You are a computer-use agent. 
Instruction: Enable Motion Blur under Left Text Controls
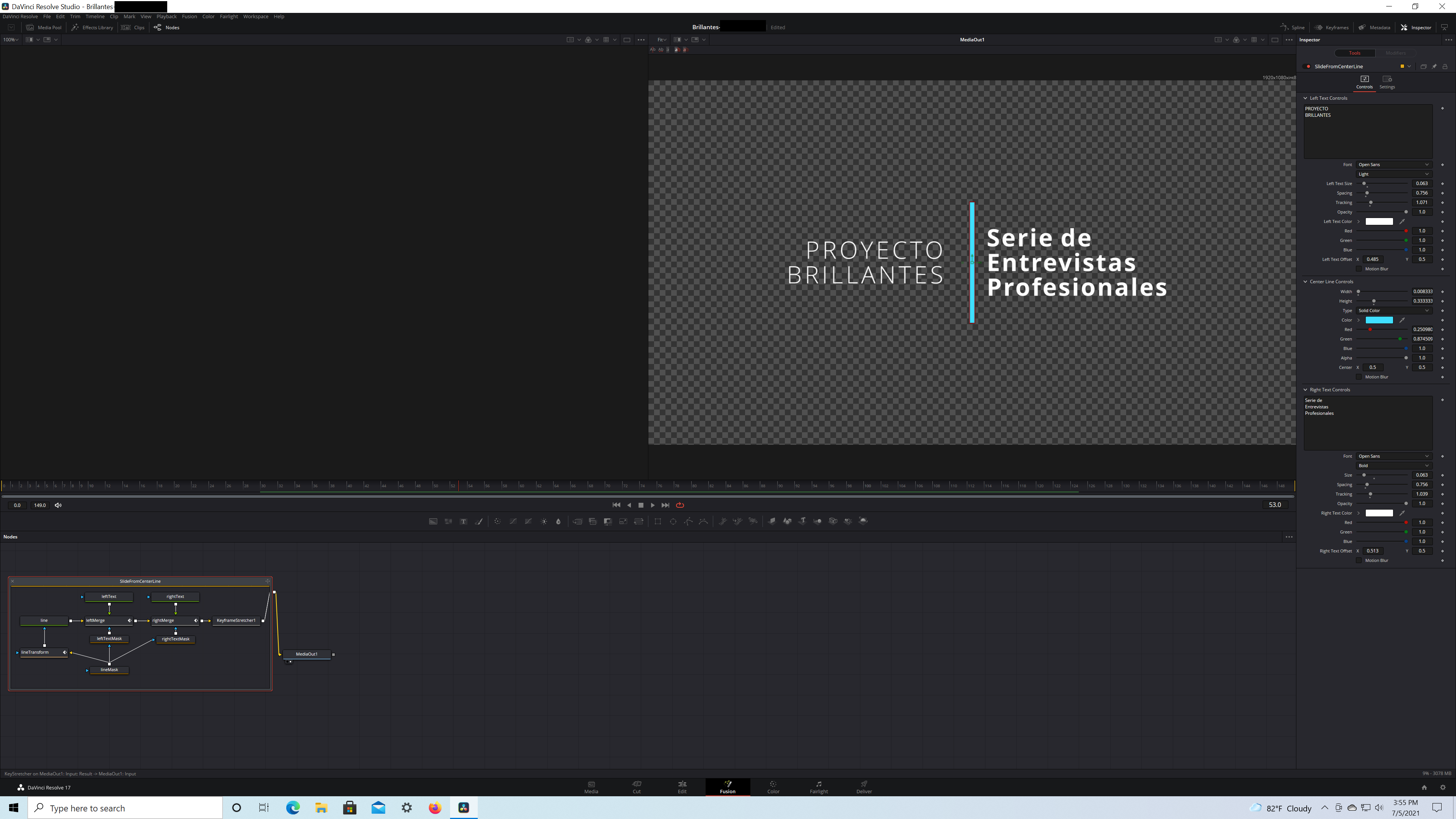(x=1359, y=269)
